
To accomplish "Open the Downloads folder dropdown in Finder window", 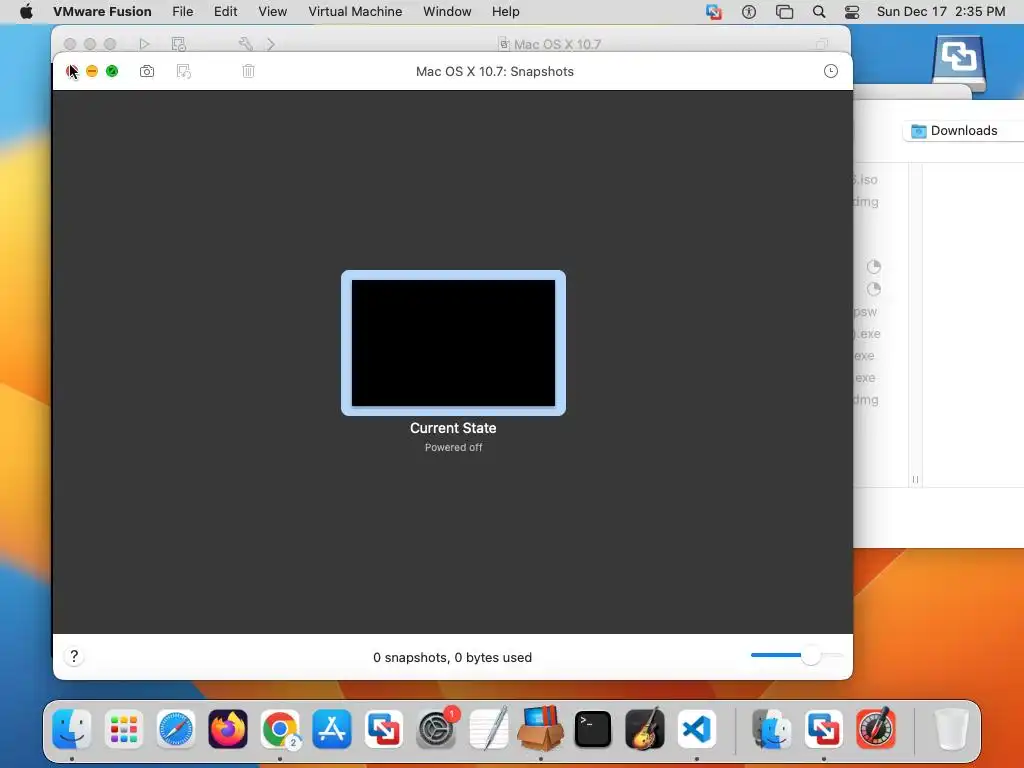I will 963,131.
